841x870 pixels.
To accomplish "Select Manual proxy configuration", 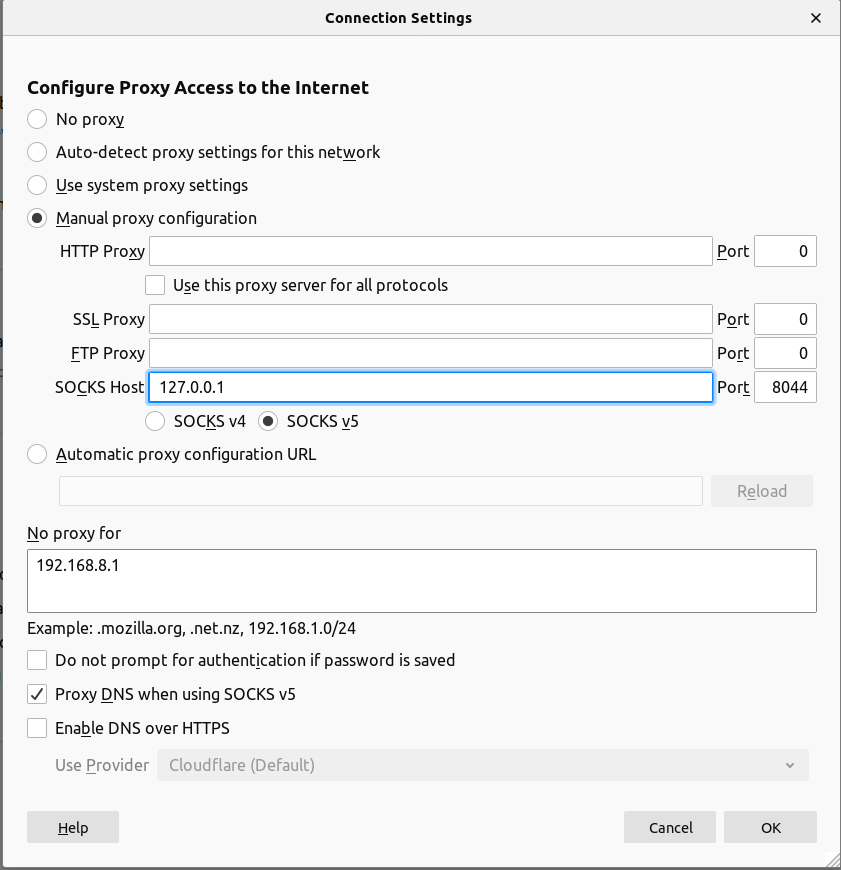I will pyautogui.click(x=37, y=218).
